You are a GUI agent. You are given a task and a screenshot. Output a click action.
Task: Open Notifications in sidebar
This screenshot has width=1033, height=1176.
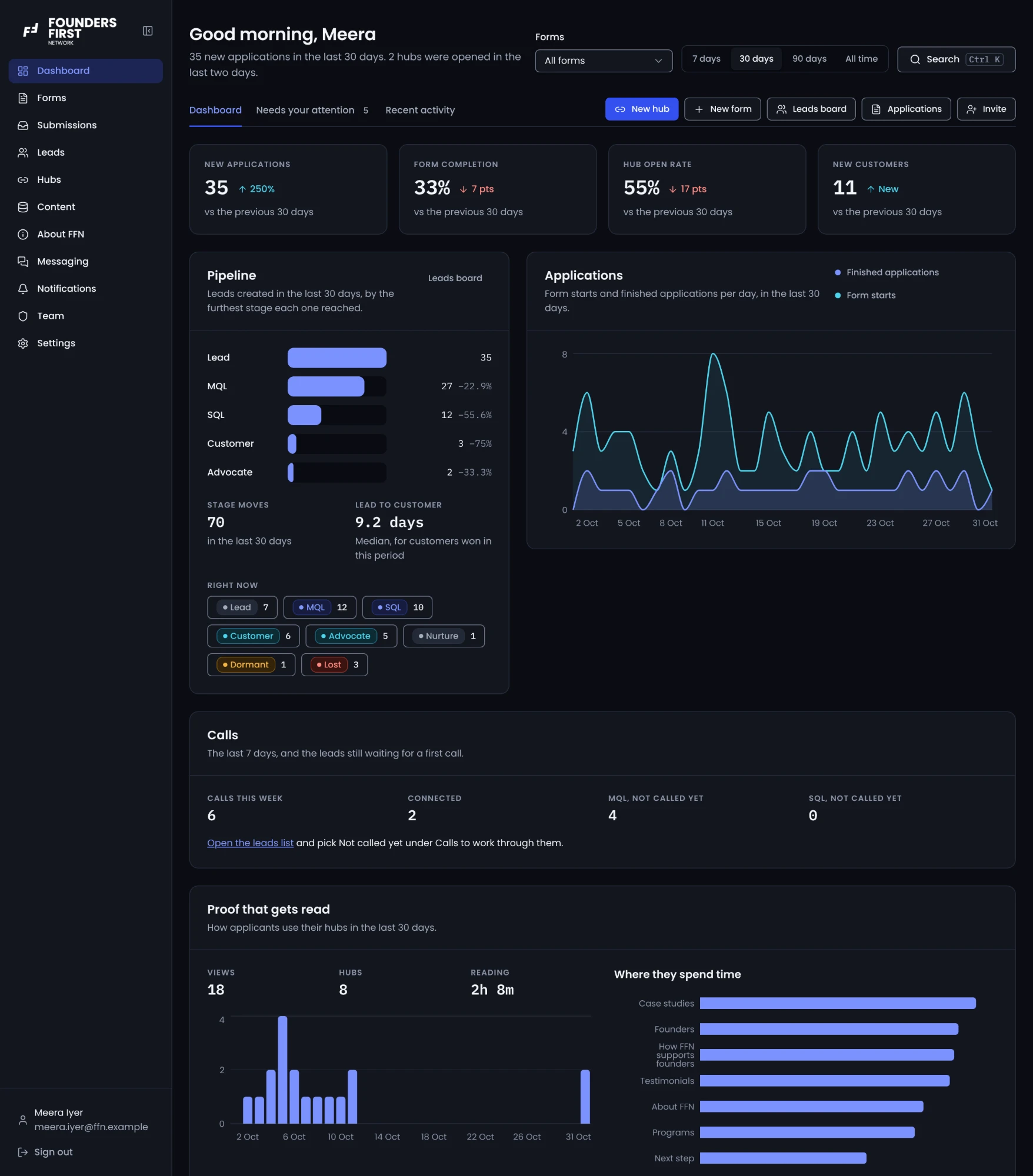coord(86,289)
